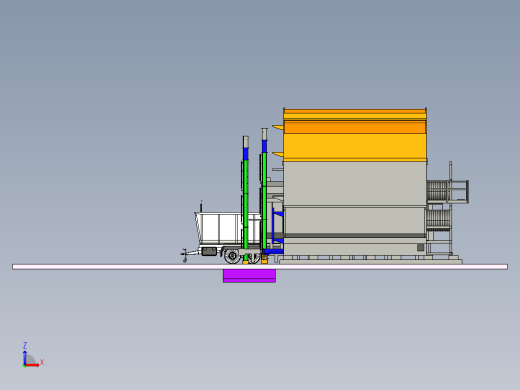Select the trailer's front wheel
Viewport: 520px width, 390px height.
point(232,256)
